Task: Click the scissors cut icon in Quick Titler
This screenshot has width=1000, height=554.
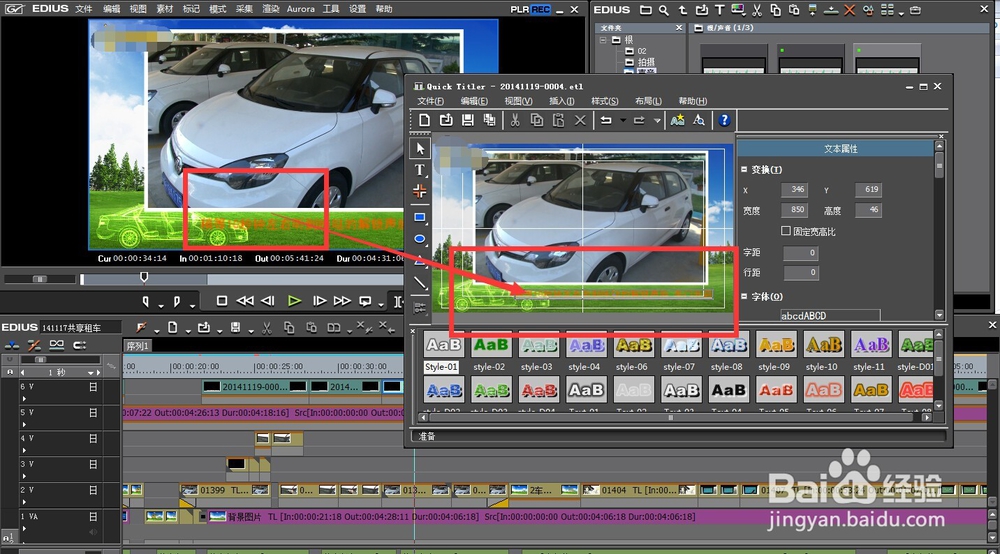Action: [515, 120]
